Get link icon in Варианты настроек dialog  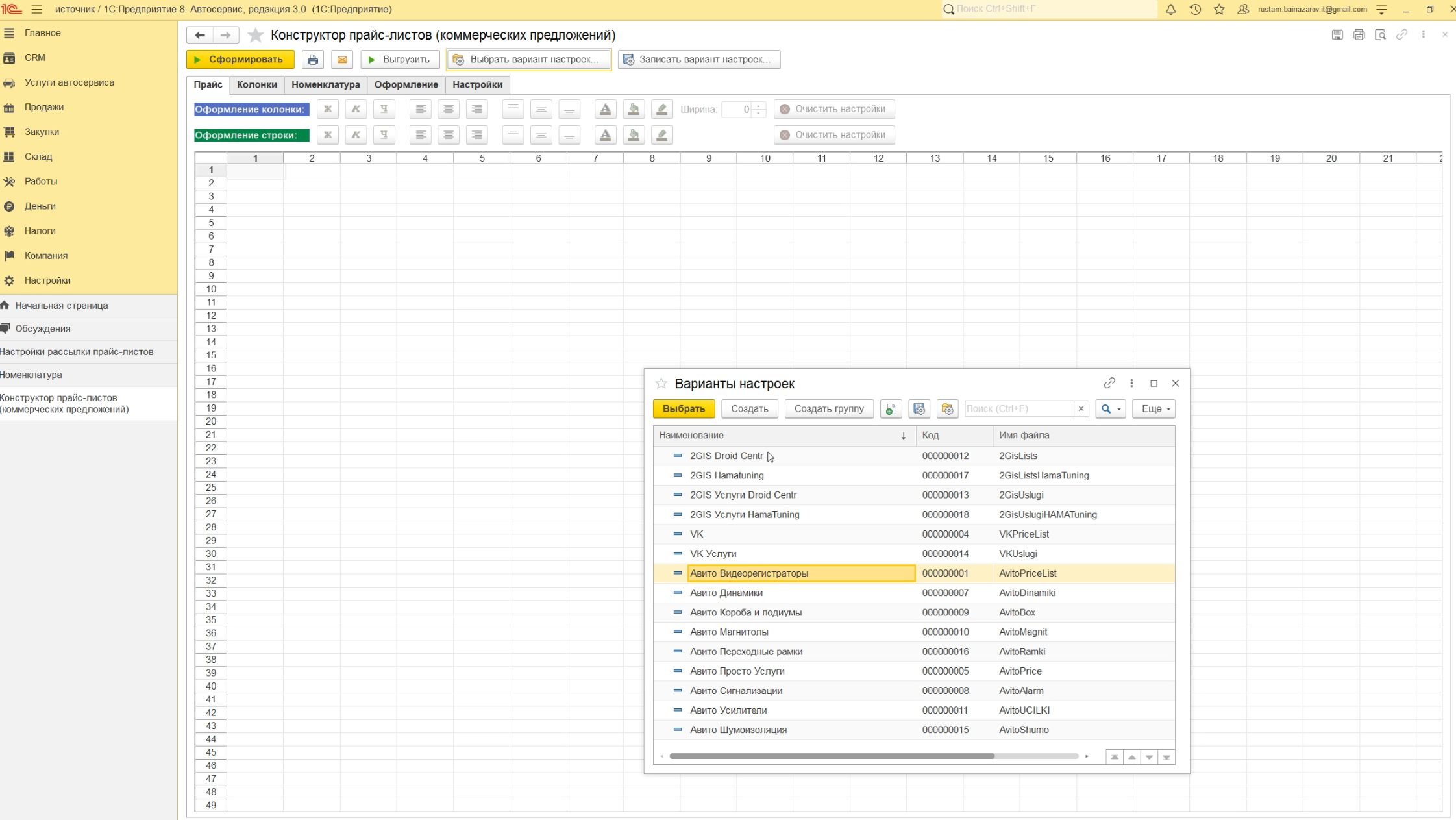[1109, 383]
